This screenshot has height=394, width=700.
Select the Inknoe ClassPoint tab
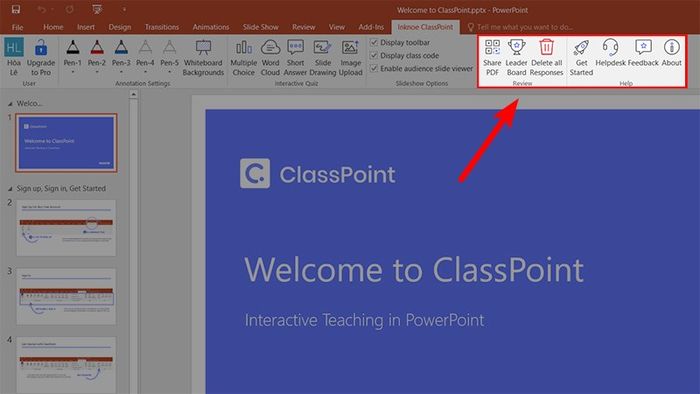click(x=425, y=27)
